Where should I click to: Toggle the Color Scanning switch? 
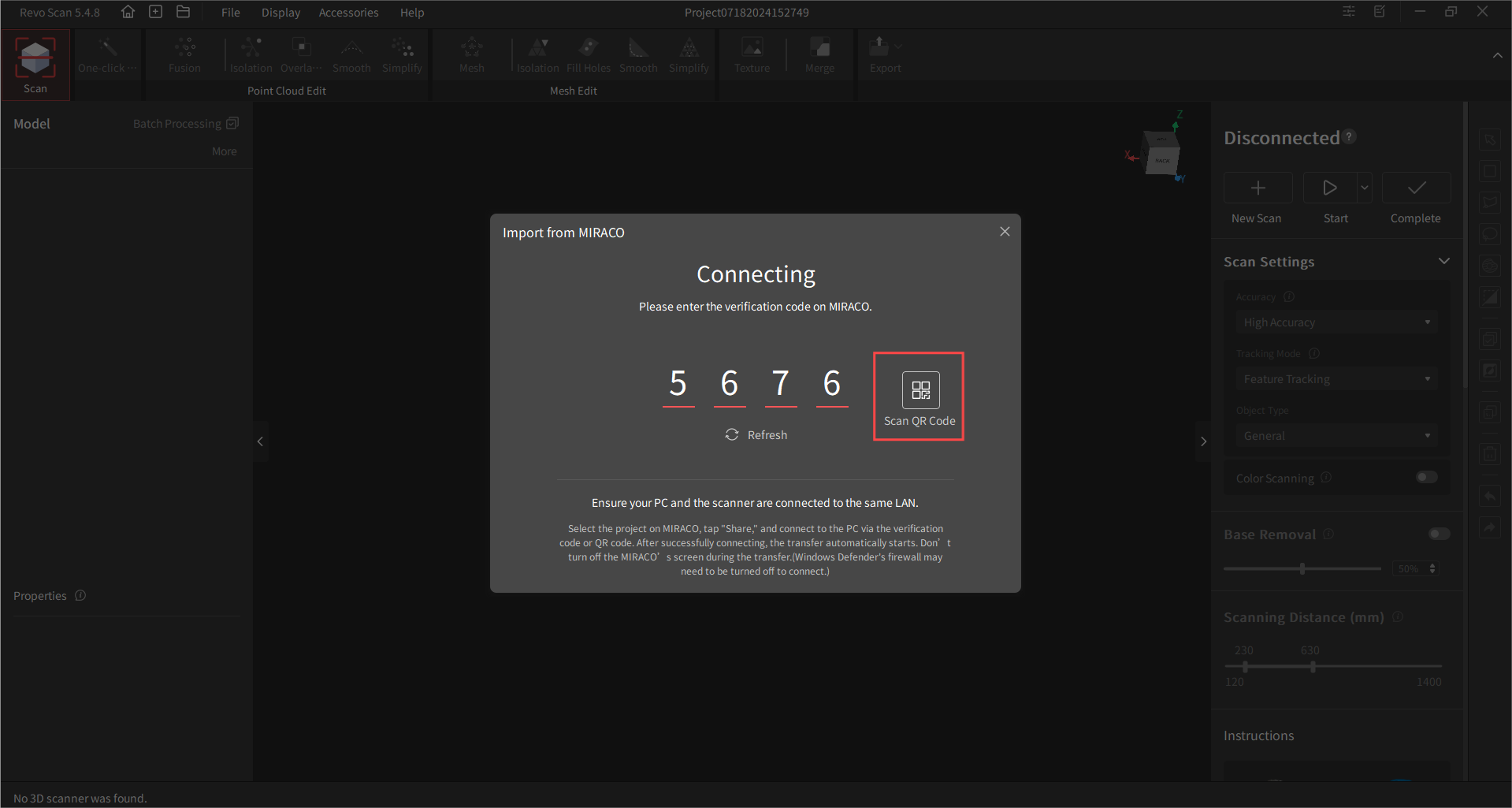pos(1427,477)
